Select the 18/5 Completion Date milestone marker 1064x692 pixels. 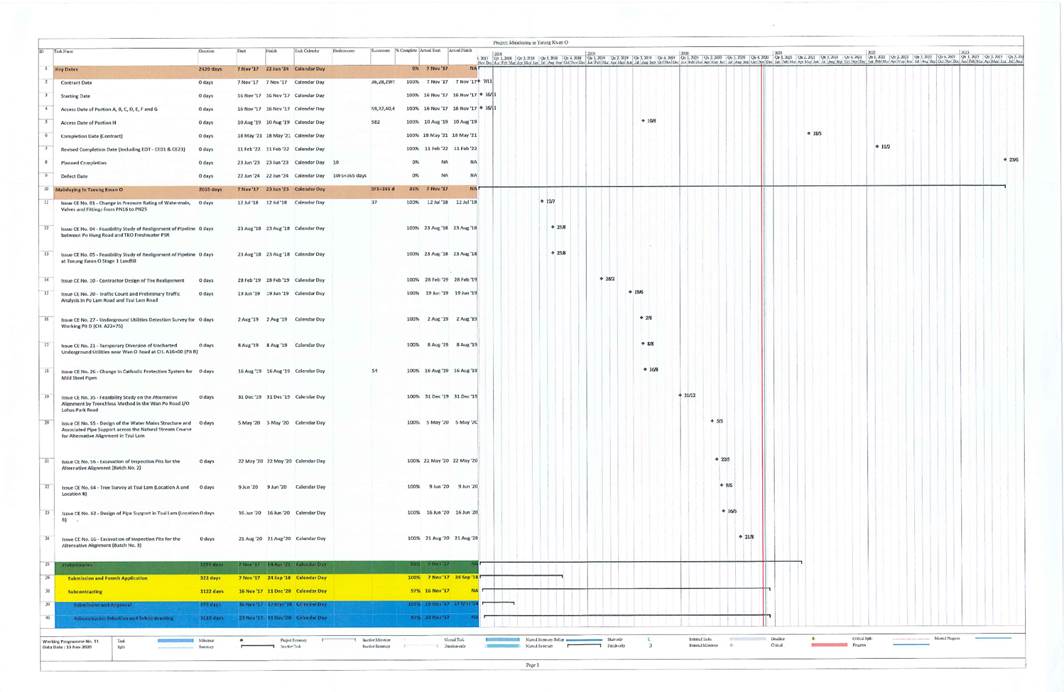(x=809, y=134)
